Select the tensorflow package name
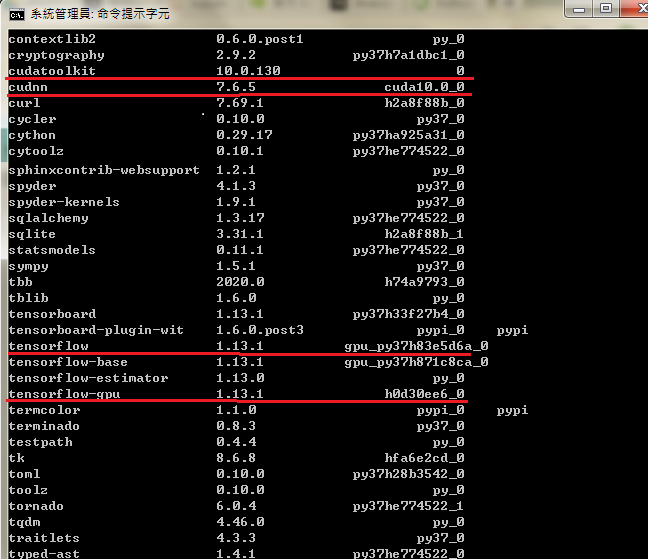 pos(48,346)
